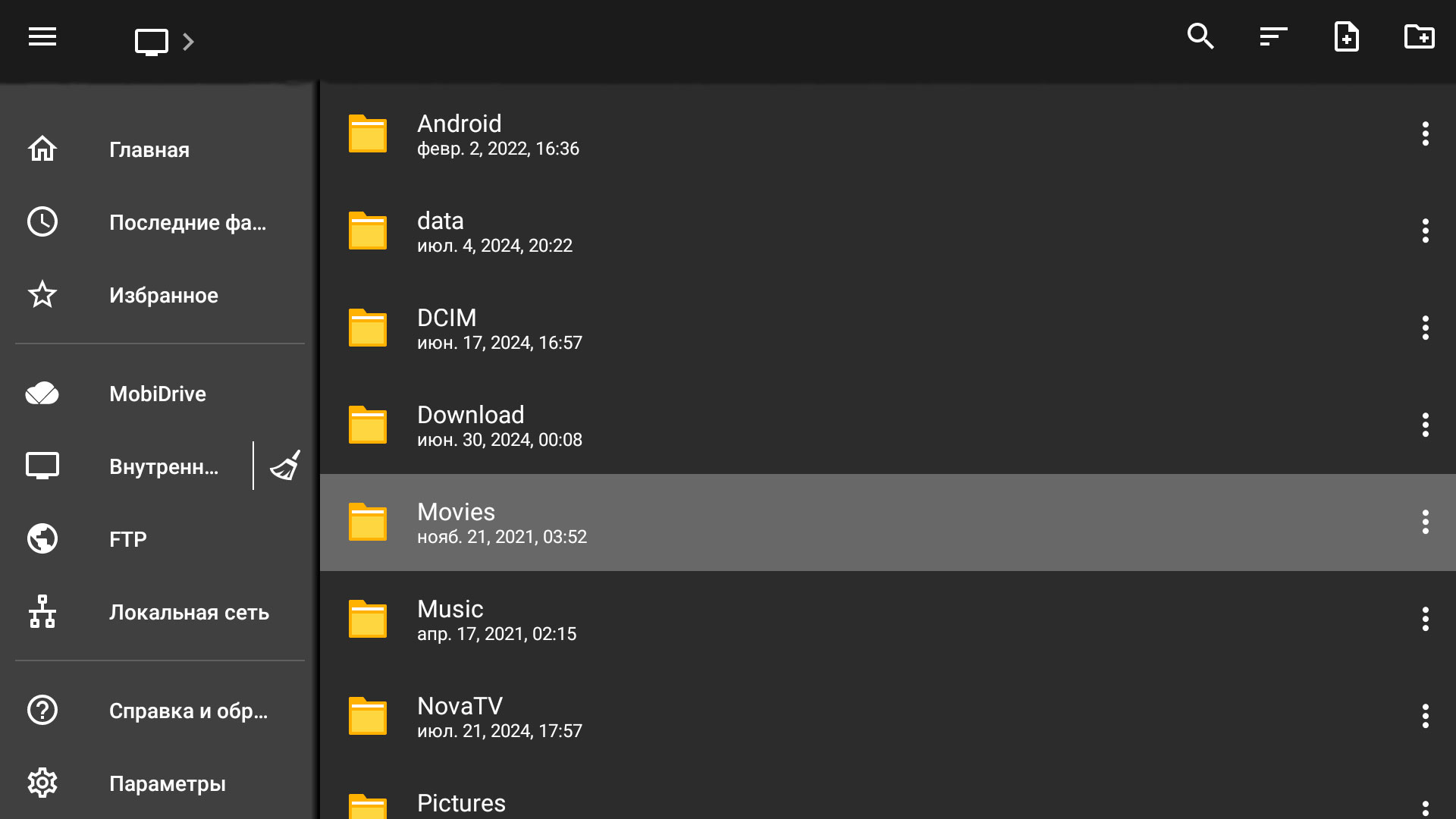Image resolution: width=1456 pixels, height=819 pixels.
Task: Click the device icon in the breadcrumb
Action: 152,42
